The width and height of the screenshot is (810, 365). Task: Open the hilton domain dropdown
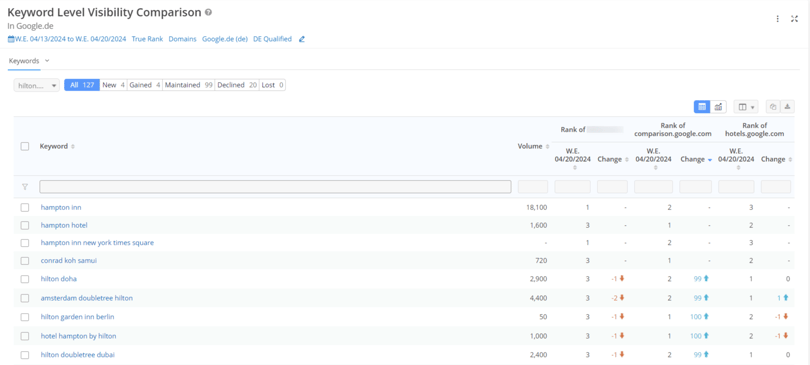[x=37, y=86]
